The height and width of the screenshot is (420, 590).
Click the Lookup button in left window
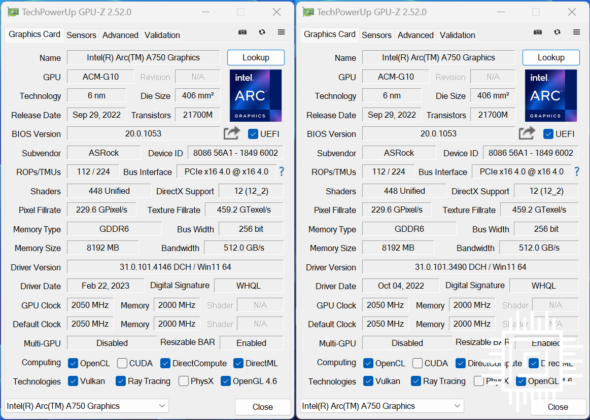(x=256, y=58)
